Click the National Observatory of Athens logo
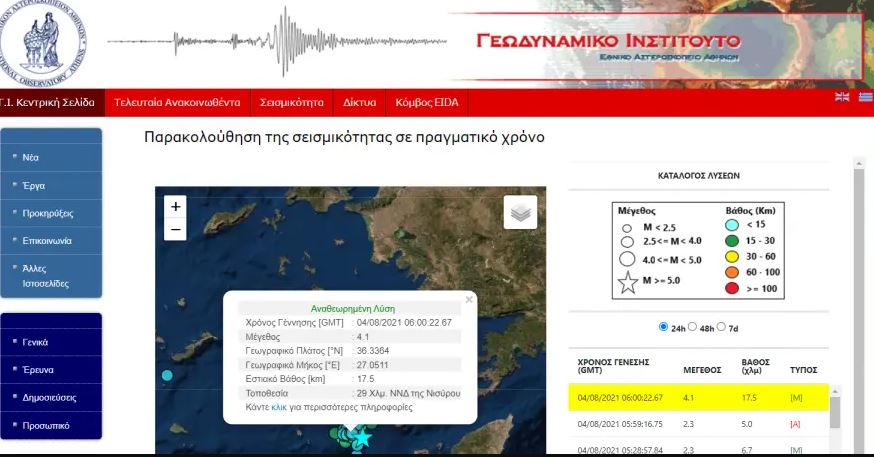Screen dimensions: 874x457 [42, 42]
